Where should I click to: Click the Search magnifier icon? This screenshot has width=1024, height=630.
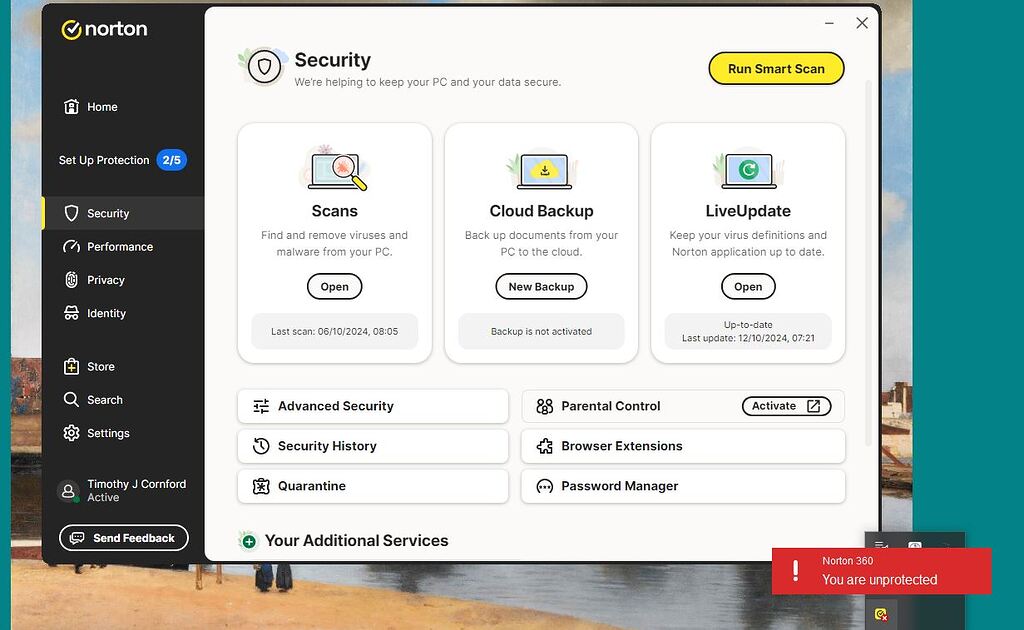click(71, 399)
